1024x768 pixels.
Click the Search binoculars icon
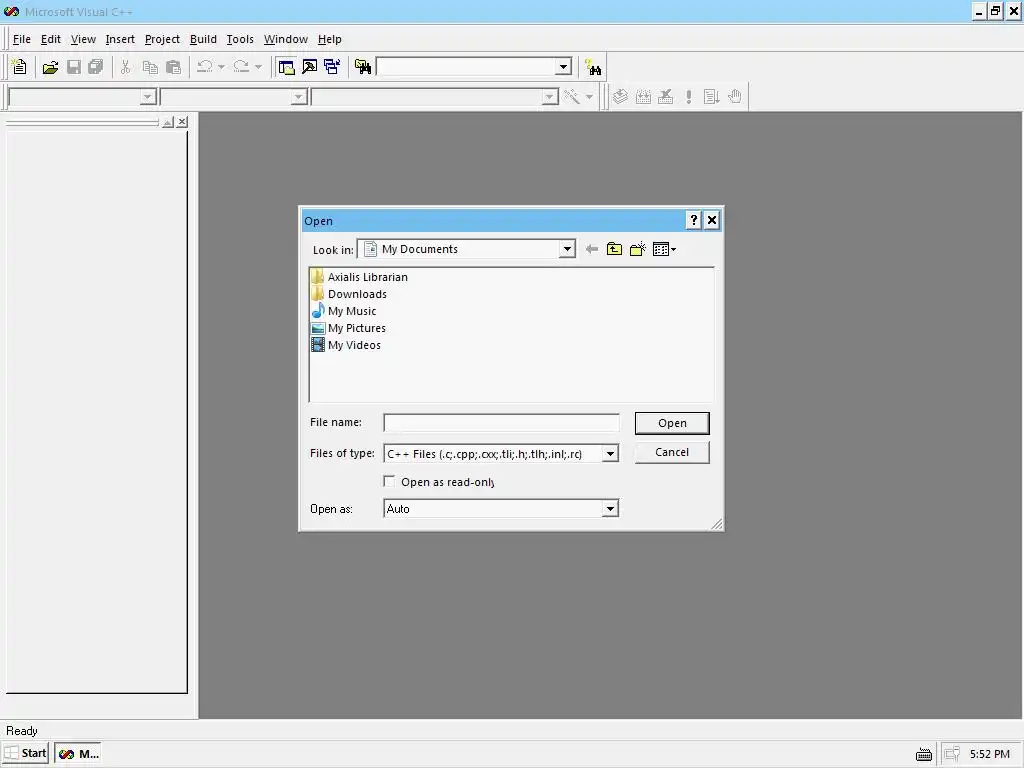[x=593, y=67]
